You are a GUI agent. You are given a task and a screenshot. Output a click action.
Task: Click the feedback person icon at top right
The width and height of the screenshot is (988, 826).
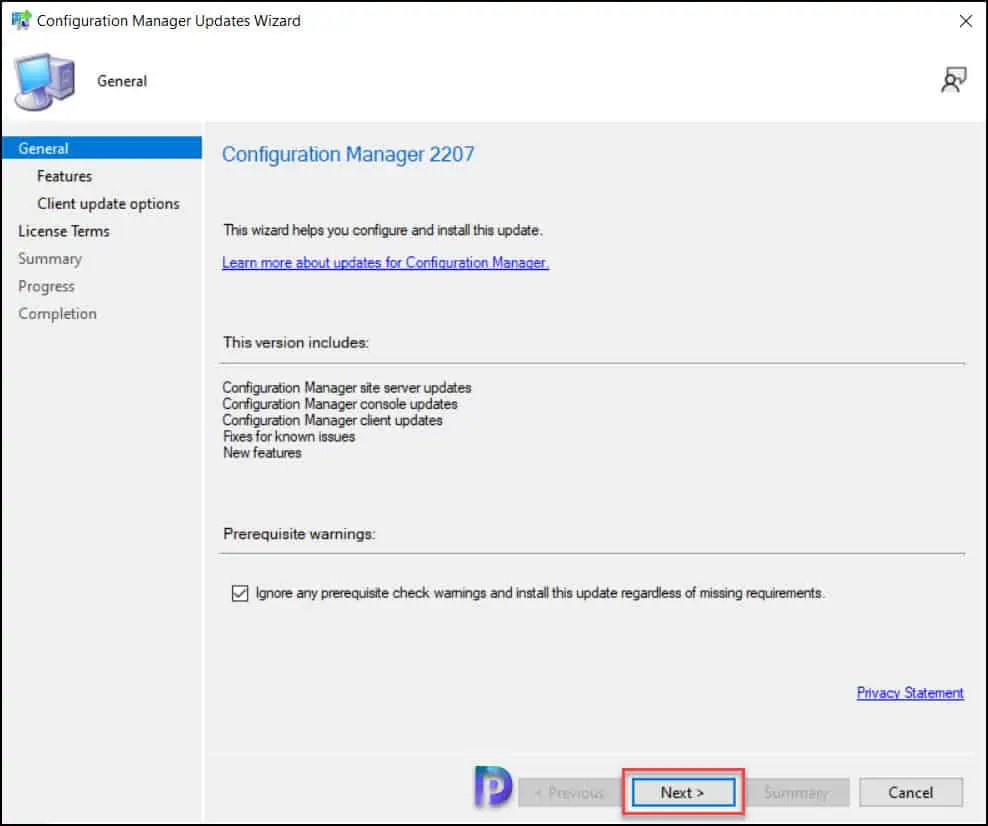[x=953, y=80]
